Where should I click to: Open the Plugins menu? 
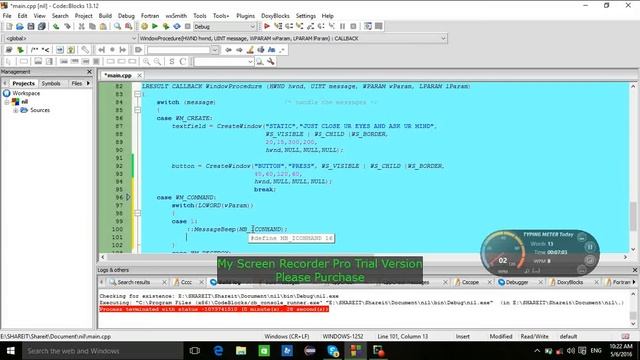[x=245, y=16]
